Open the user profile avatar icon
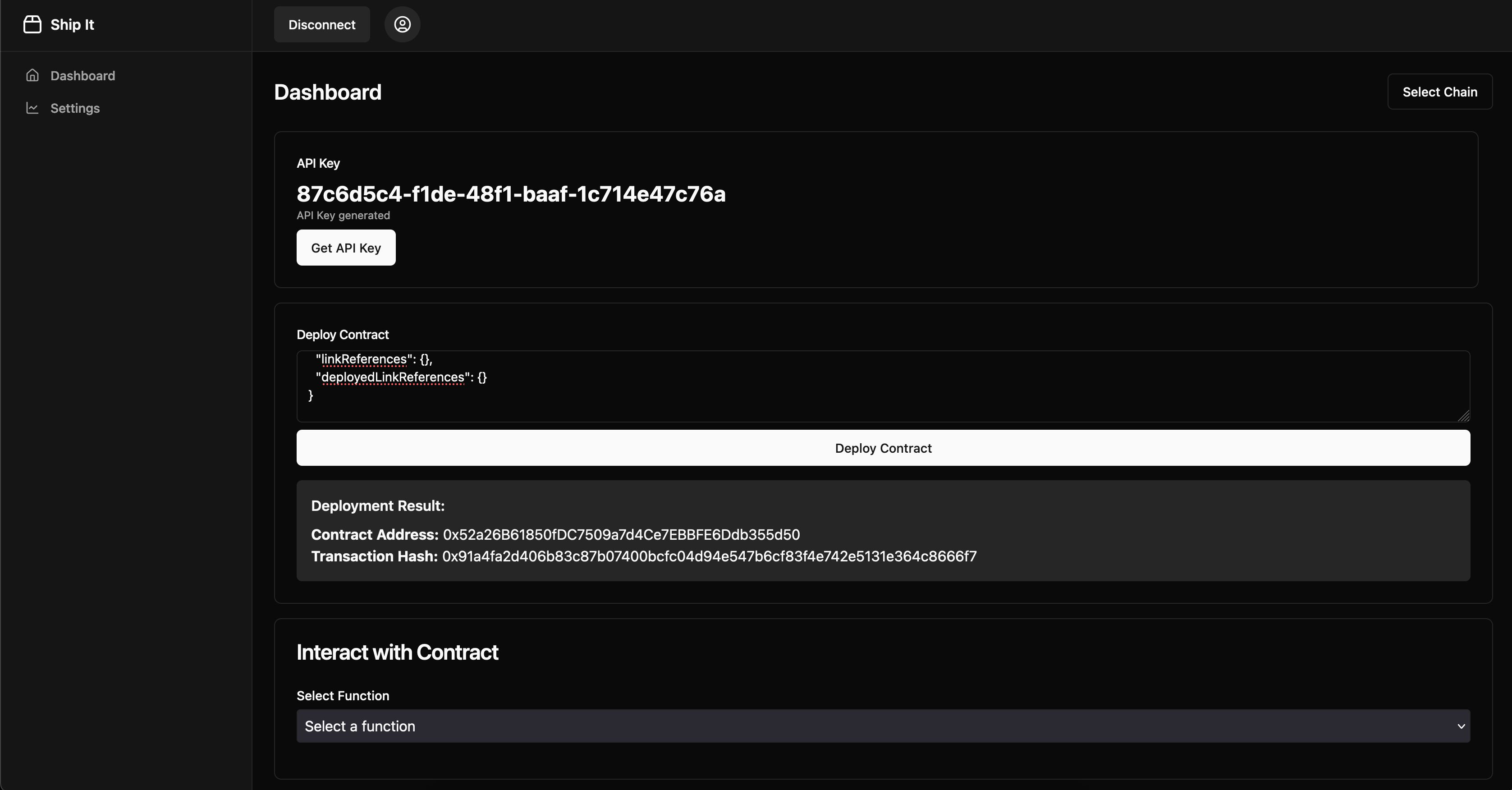 click(402, 25)
